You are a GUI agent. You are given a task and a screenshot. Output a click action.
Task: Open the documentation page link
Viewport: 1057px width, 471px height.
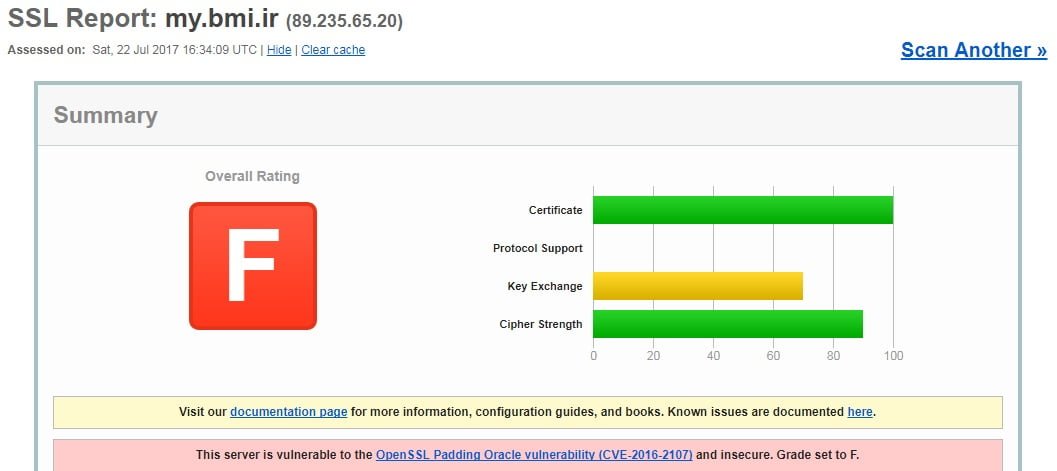pos(288,412)
